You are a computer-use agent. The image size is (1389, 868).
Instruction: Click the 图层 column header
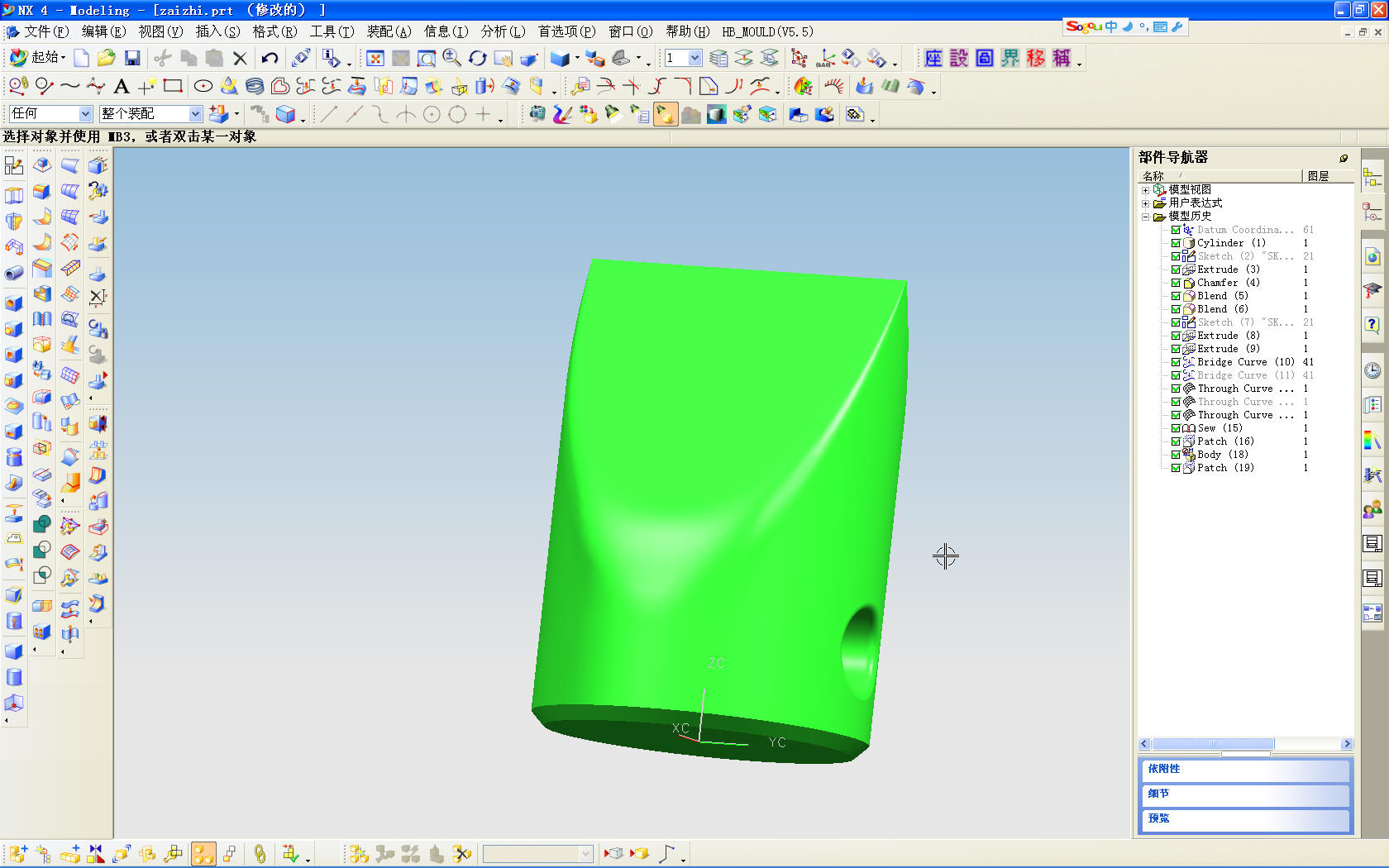pos(1328,176)
